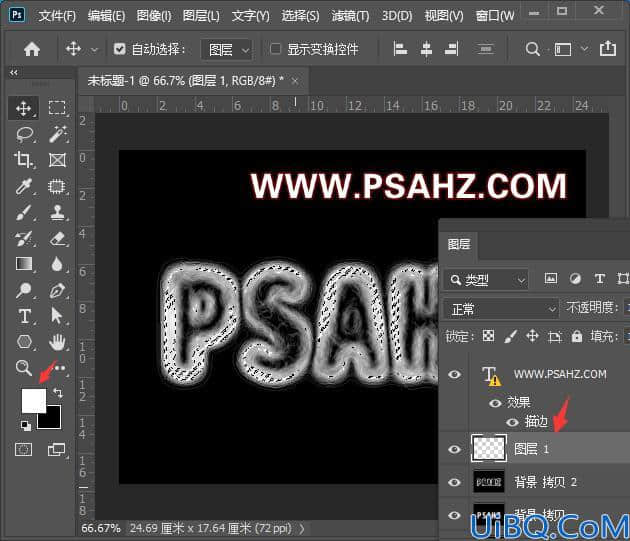Lock layer position

pyautogui.click(x=532, y=336)
